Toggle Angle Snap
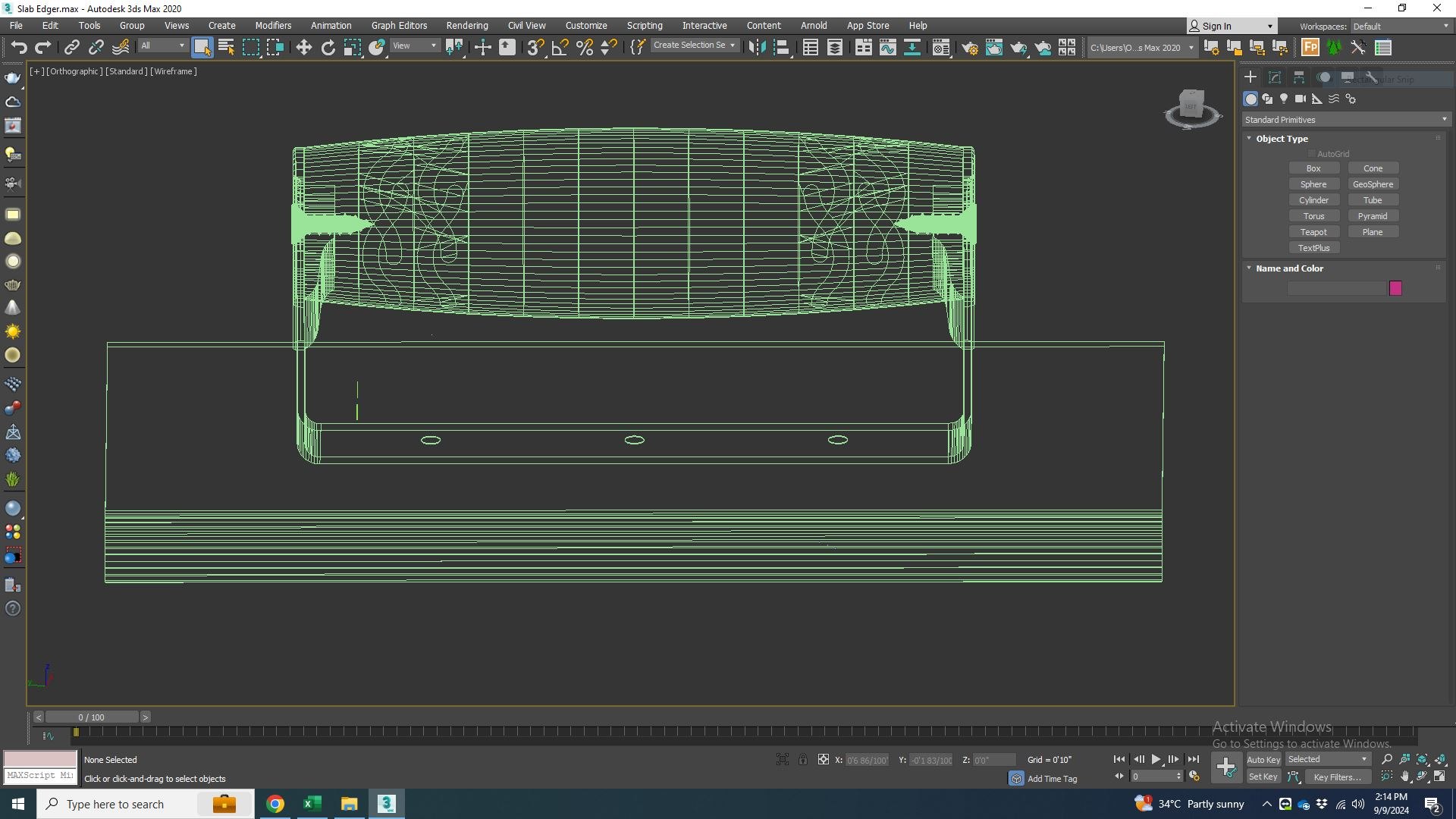Viewport: 1456px width, 819px height. tap(560, 48)
